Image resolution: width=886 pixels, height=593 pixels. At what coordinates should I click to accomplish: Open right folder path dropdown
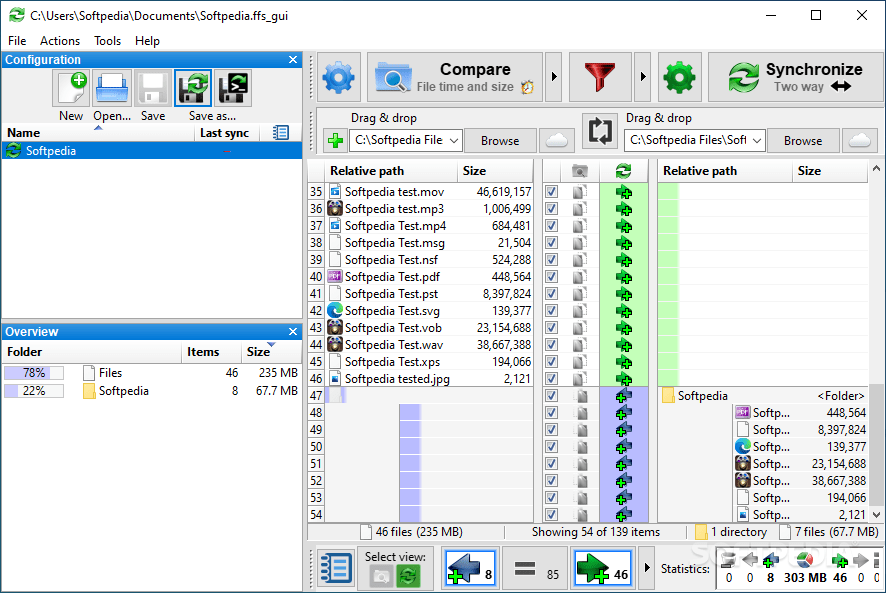(757, 140)
